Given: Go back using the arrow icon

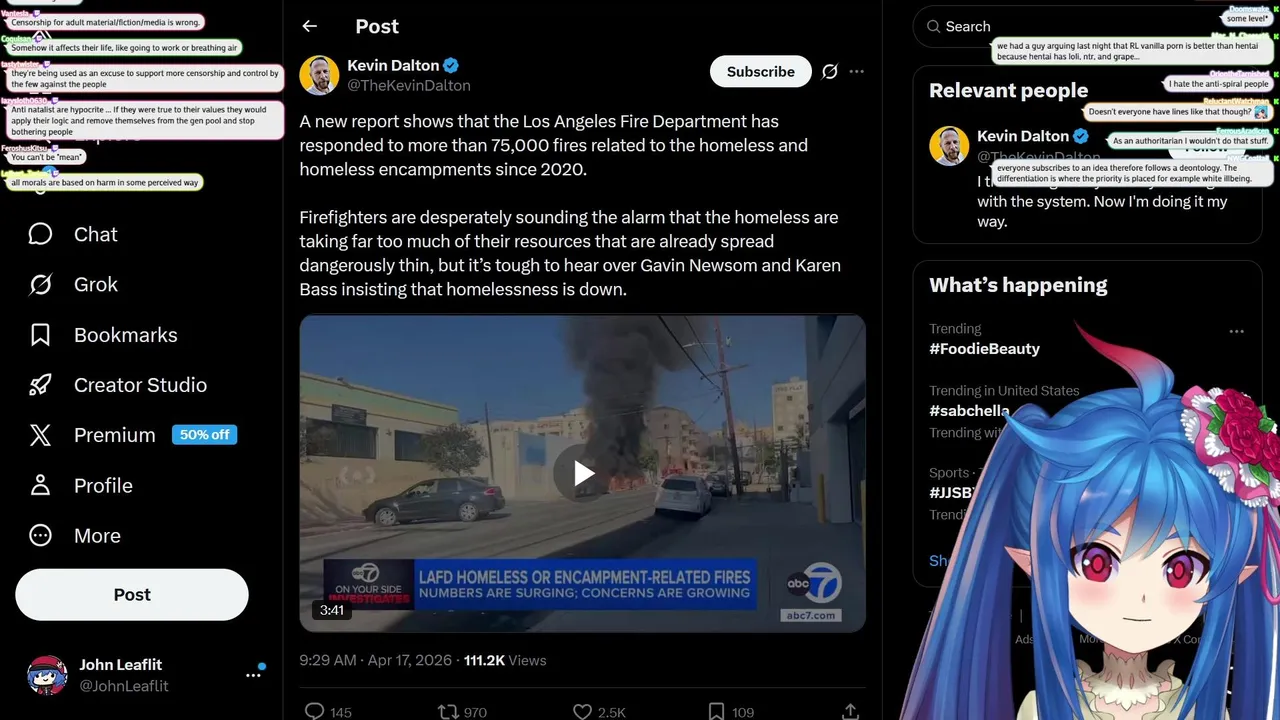Looking at the screenshot, I should click(x=309, y=27).
